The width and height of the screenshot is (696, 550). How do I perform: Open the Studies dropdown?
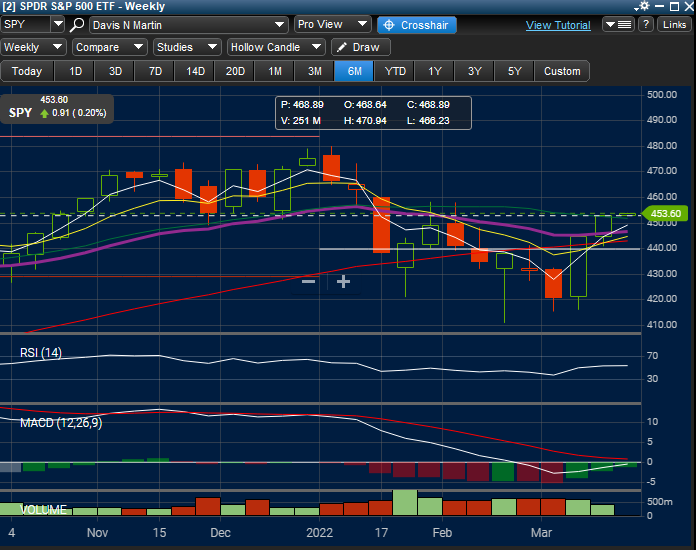point(187,47)
